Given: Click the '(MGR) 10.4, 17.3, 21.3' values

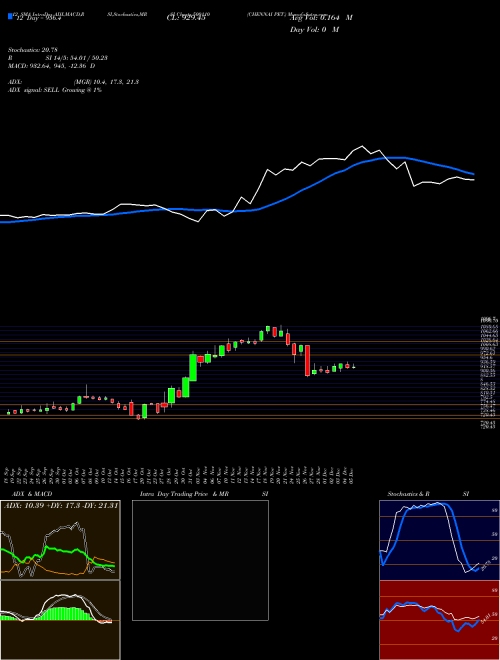Looking at the screenshot, I should [106, 82].
